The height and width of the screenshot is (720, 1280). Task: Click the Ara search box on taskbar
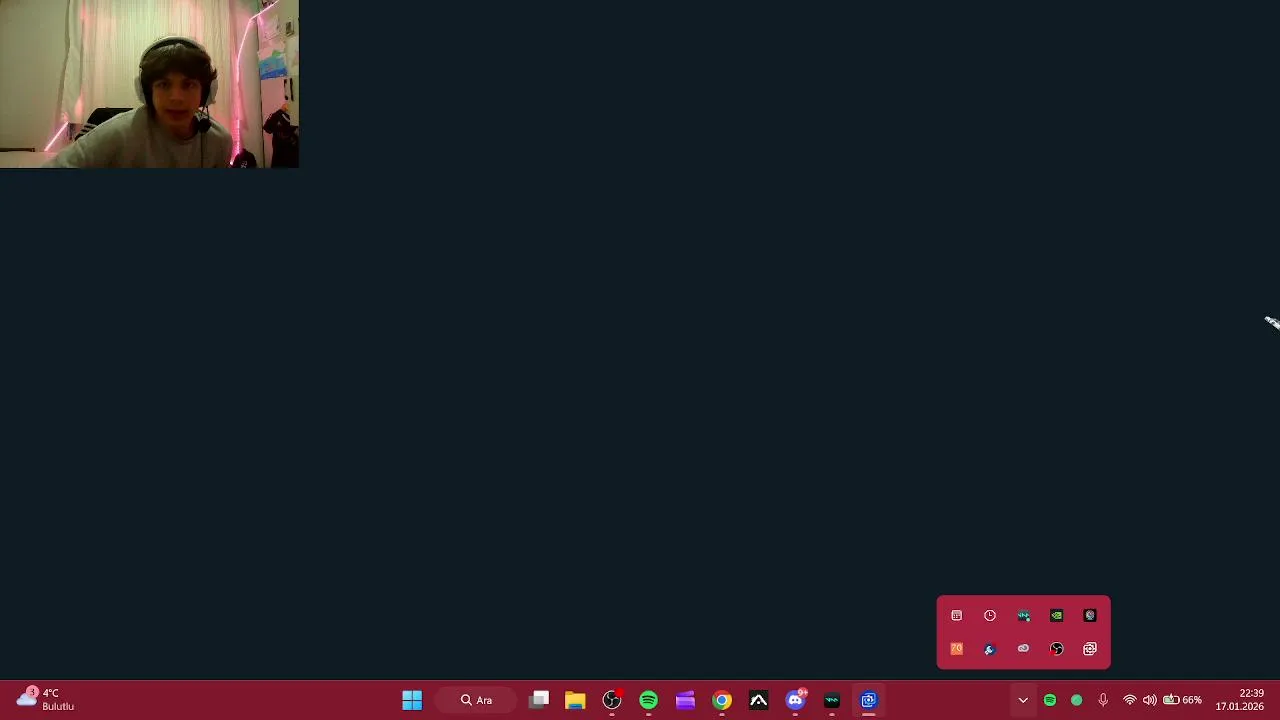coord(477,700)
